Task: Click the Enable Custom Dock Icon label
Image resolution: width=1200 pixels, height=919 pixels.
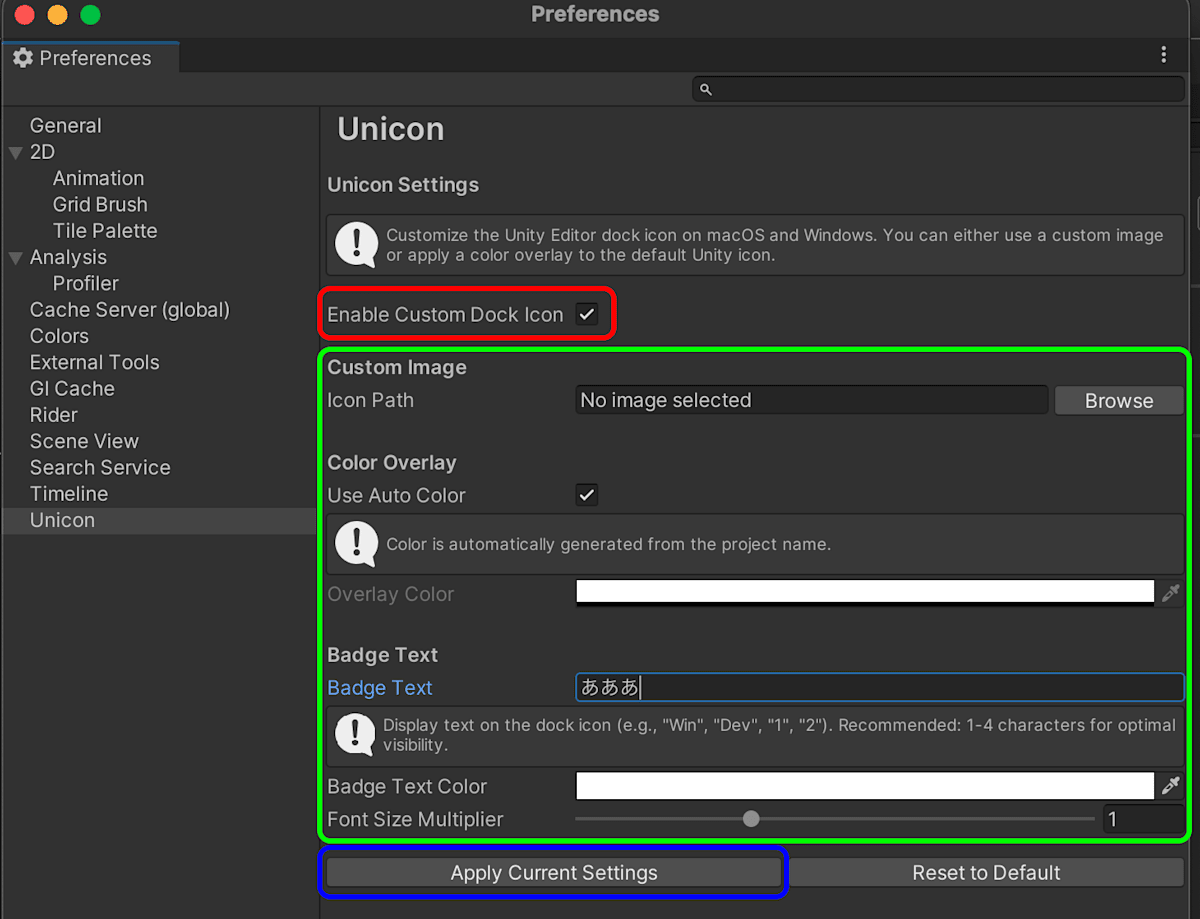Action: click(445, 314)
